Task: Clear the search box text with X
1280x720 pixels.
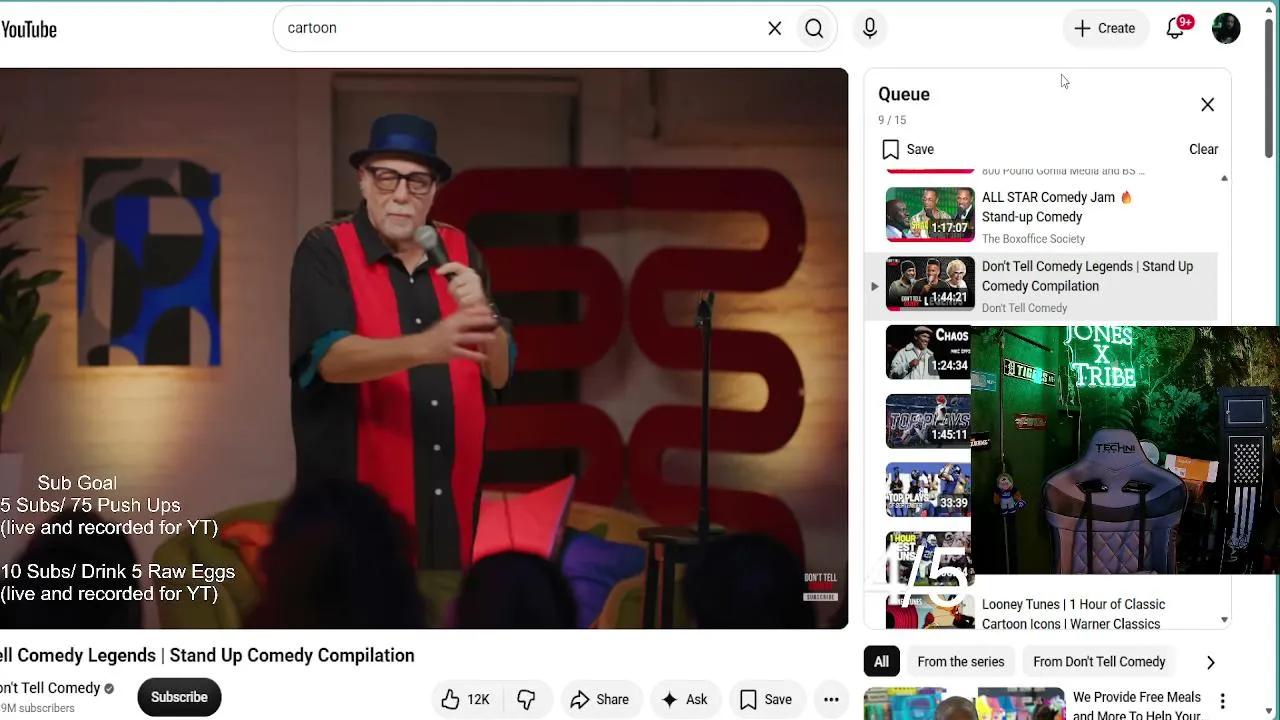Action: coord(775,29)
